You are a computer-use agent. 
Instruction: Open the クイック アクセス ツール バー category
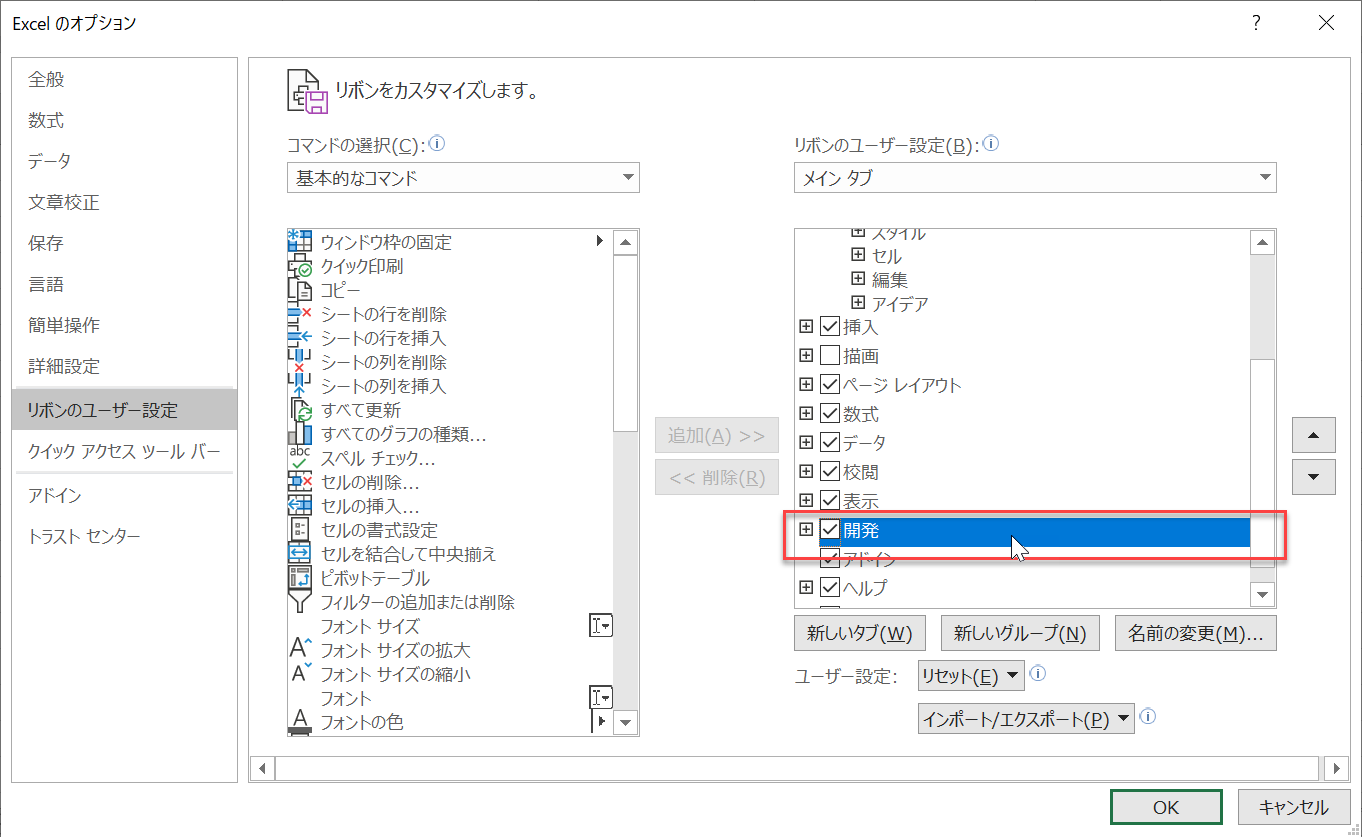(x=124, y=451)
